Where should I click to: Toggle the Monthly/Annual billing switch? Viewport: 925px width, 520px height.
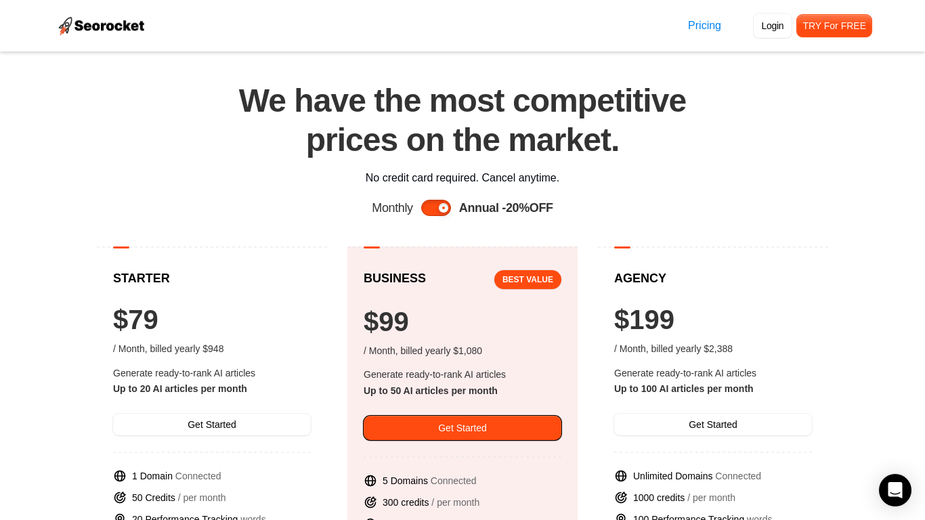coord(436,208)
